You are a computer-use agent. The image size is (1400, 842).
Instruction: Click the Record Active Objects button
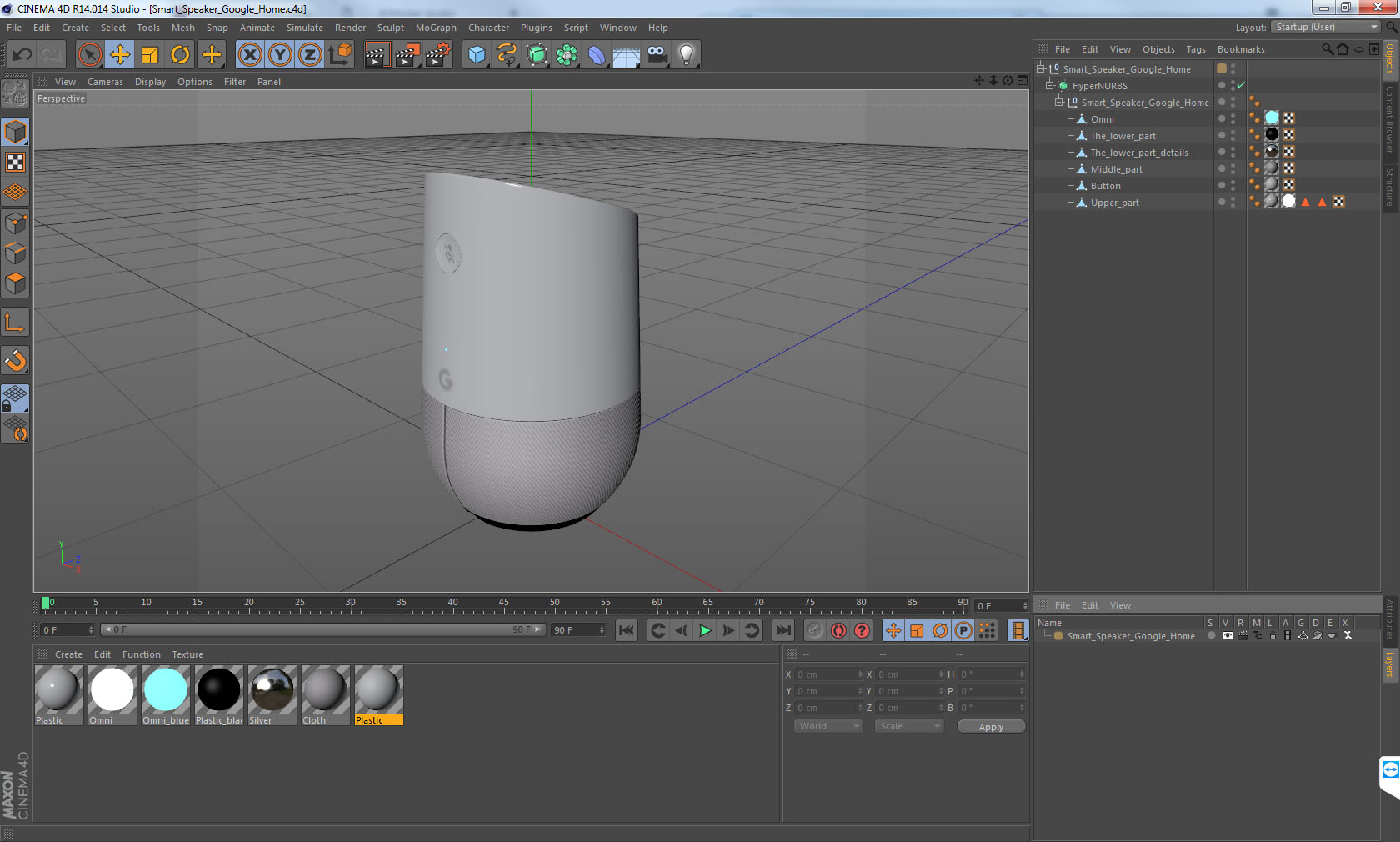point(815,630)
